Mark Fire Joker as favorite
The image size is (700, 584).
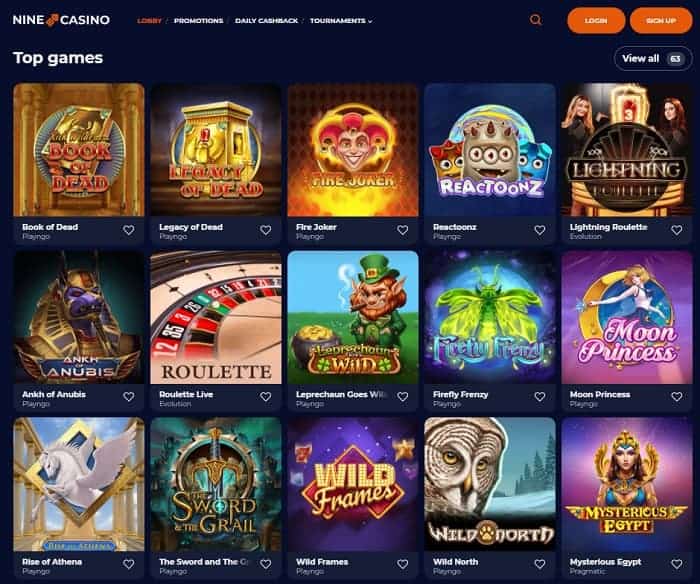click(403, 230)
